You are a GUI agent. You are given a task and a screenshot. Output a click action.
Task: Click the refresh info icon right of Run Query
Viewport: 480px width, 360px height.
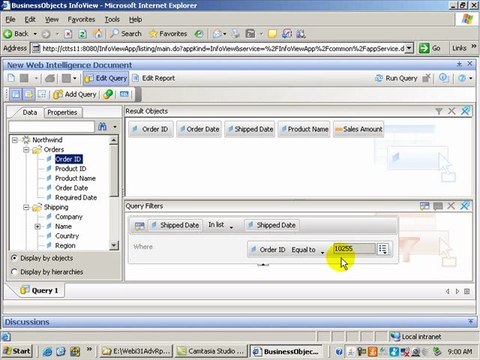click(x=443, y=78)
